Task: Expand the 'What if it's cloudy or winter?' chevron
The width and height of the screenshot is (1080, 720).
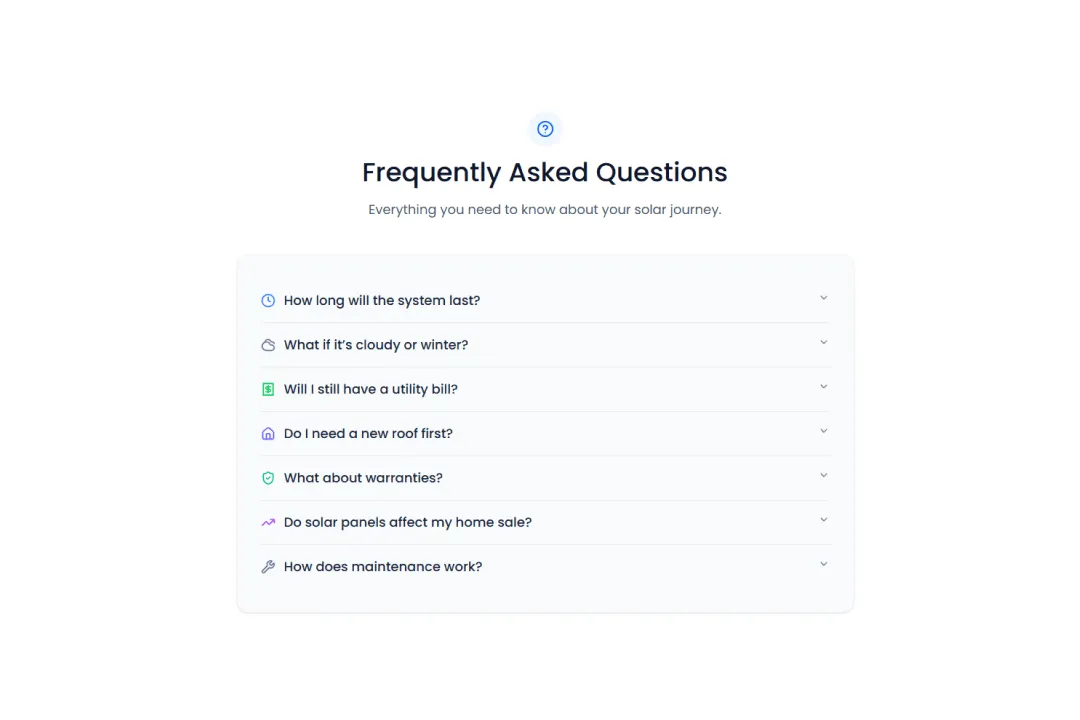Action: click(823, 342)
